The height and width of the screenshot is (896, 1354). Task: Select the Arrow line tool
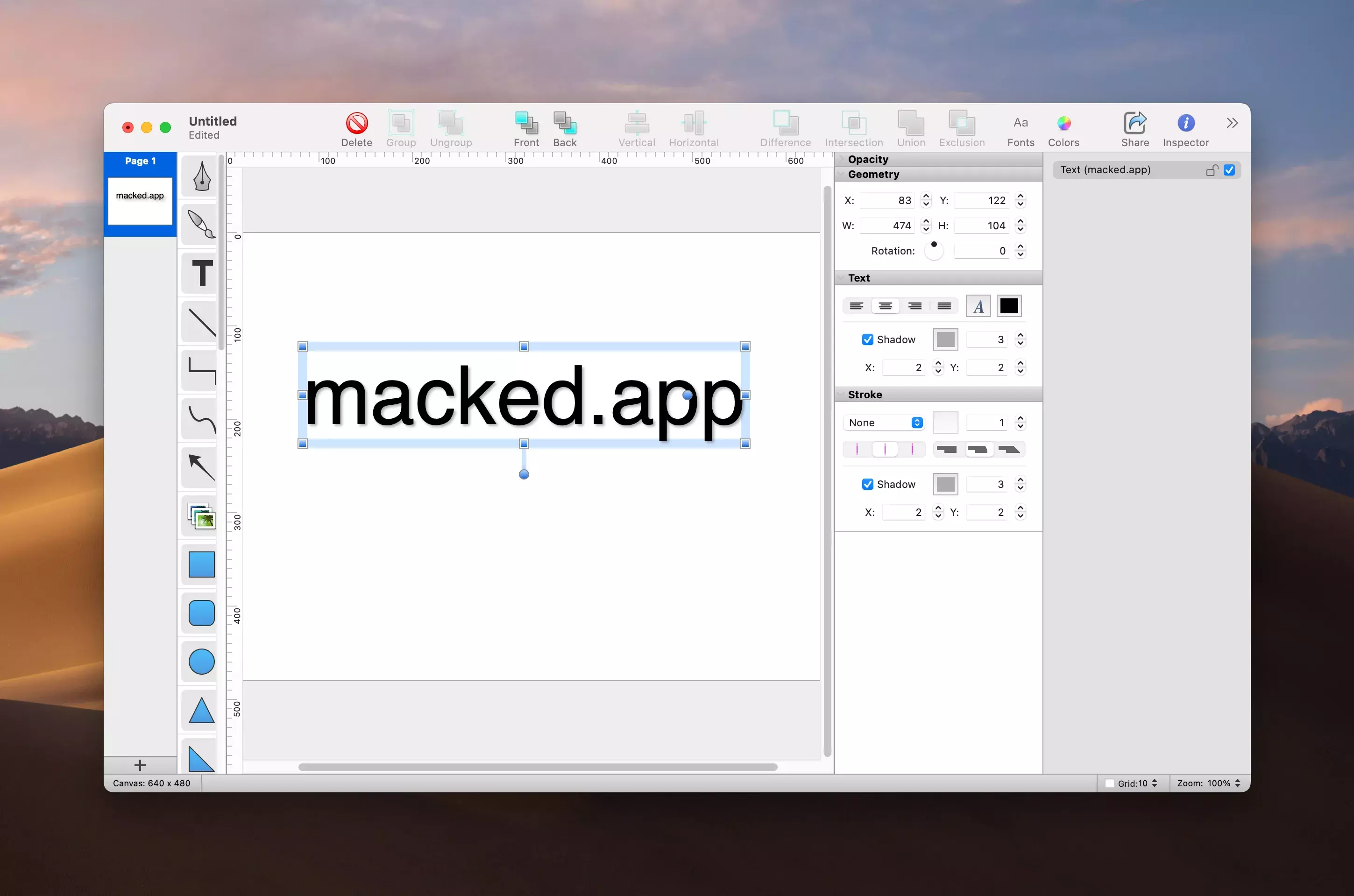tap(201, 467)
